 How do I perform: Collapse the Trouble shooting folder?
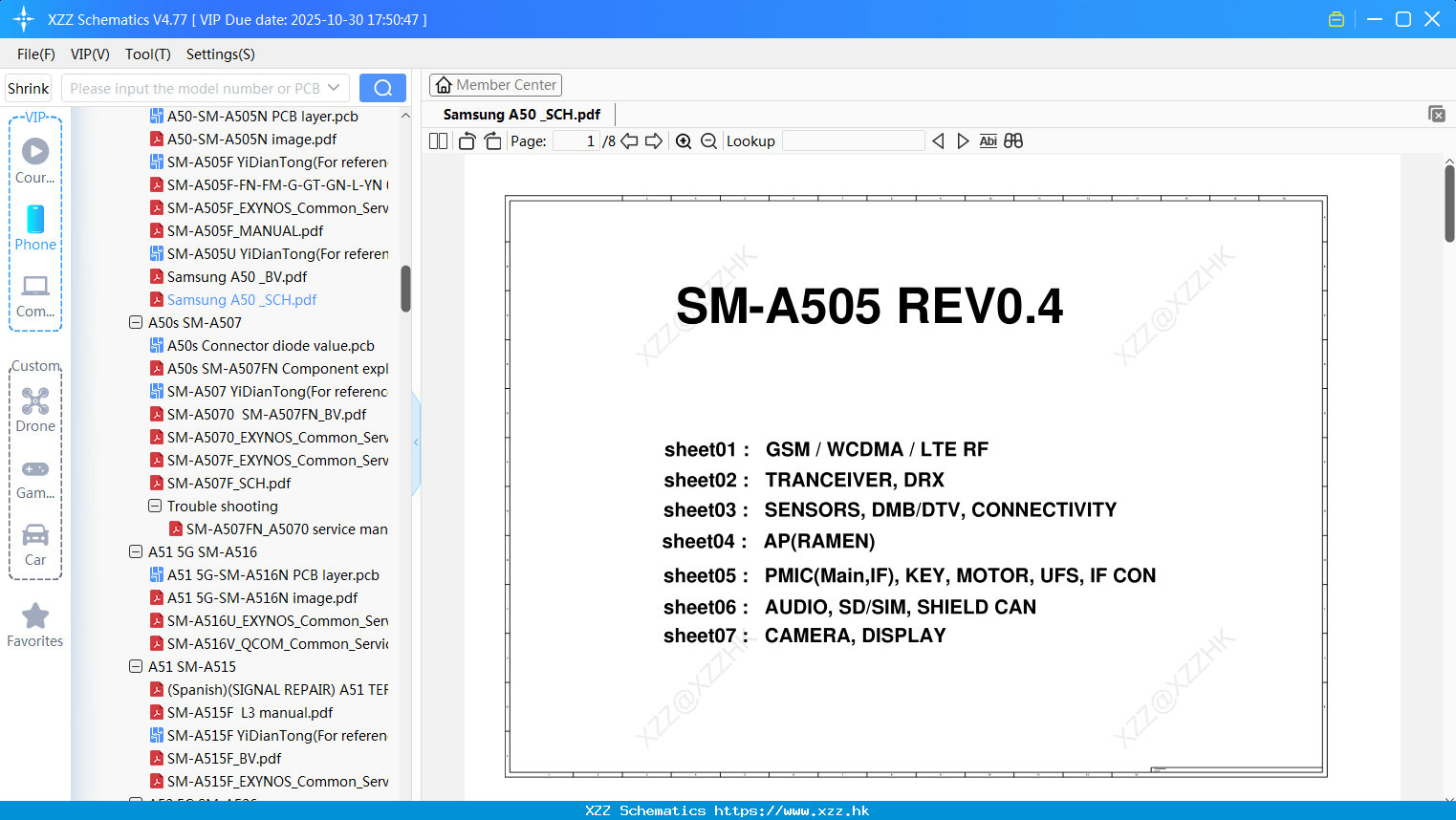[155, 507]
